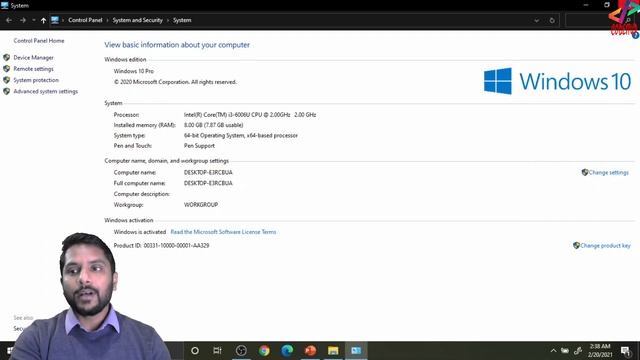Open Microsoft Edge from taskbar
Screen dimensions: 640x360
tap(287, 351)
